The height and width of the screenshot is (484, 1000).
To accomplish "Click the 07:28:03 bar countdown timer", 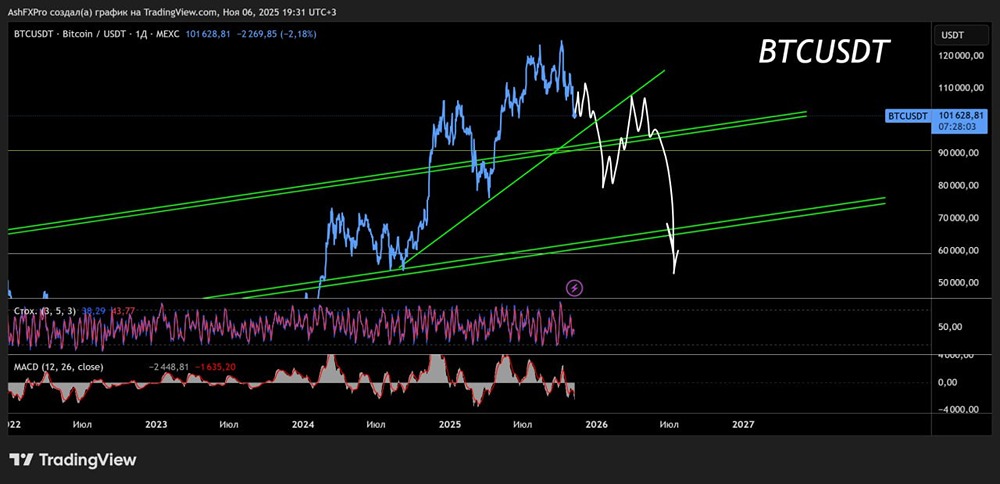I will [959, 127].
